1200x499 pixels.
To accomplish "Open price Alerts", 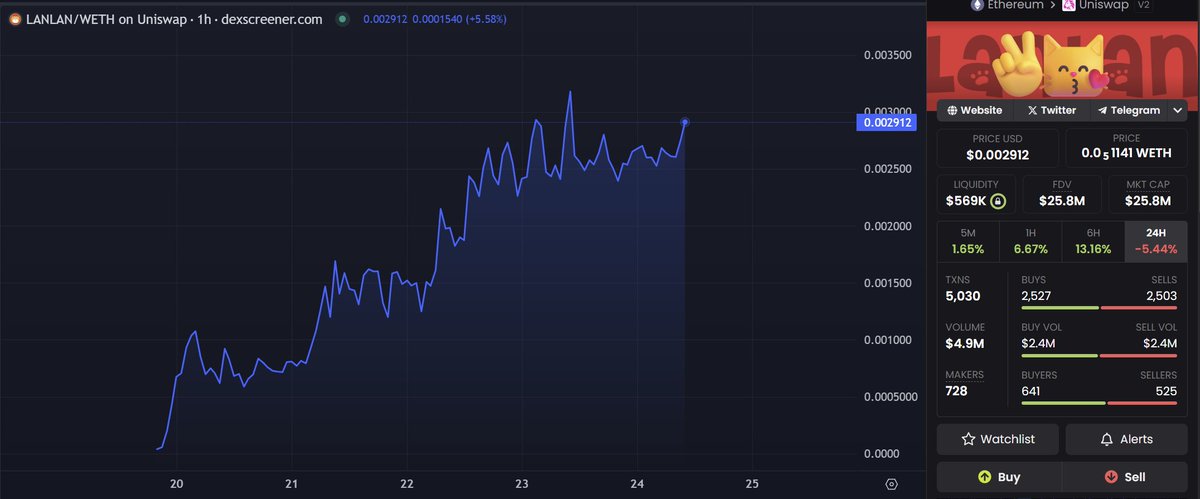I will pos(1127,439).
